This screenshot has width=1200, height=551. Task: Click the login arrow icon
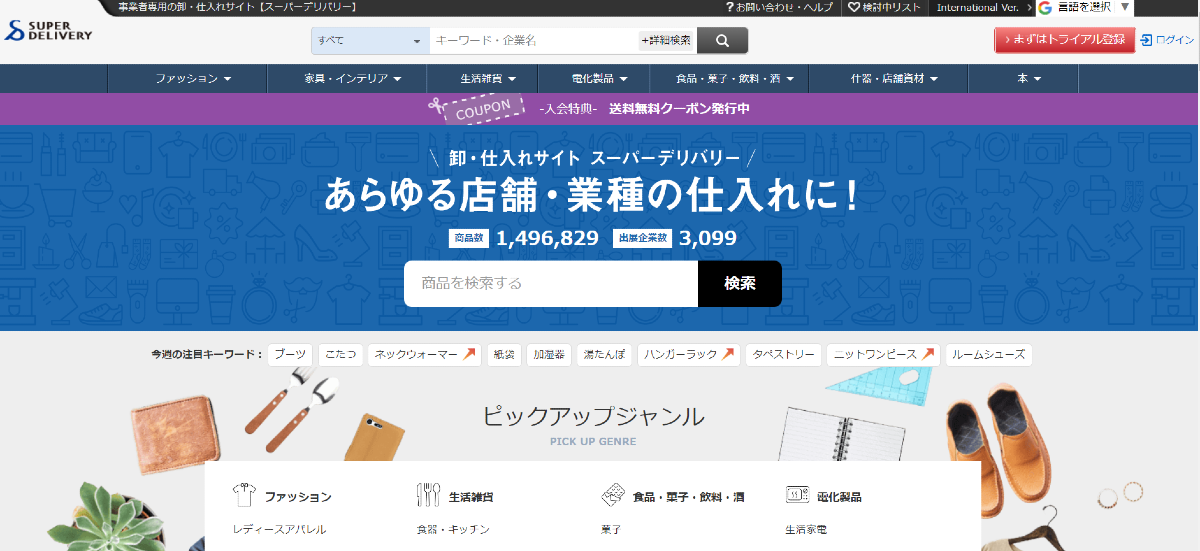[x=1146, y=40]
